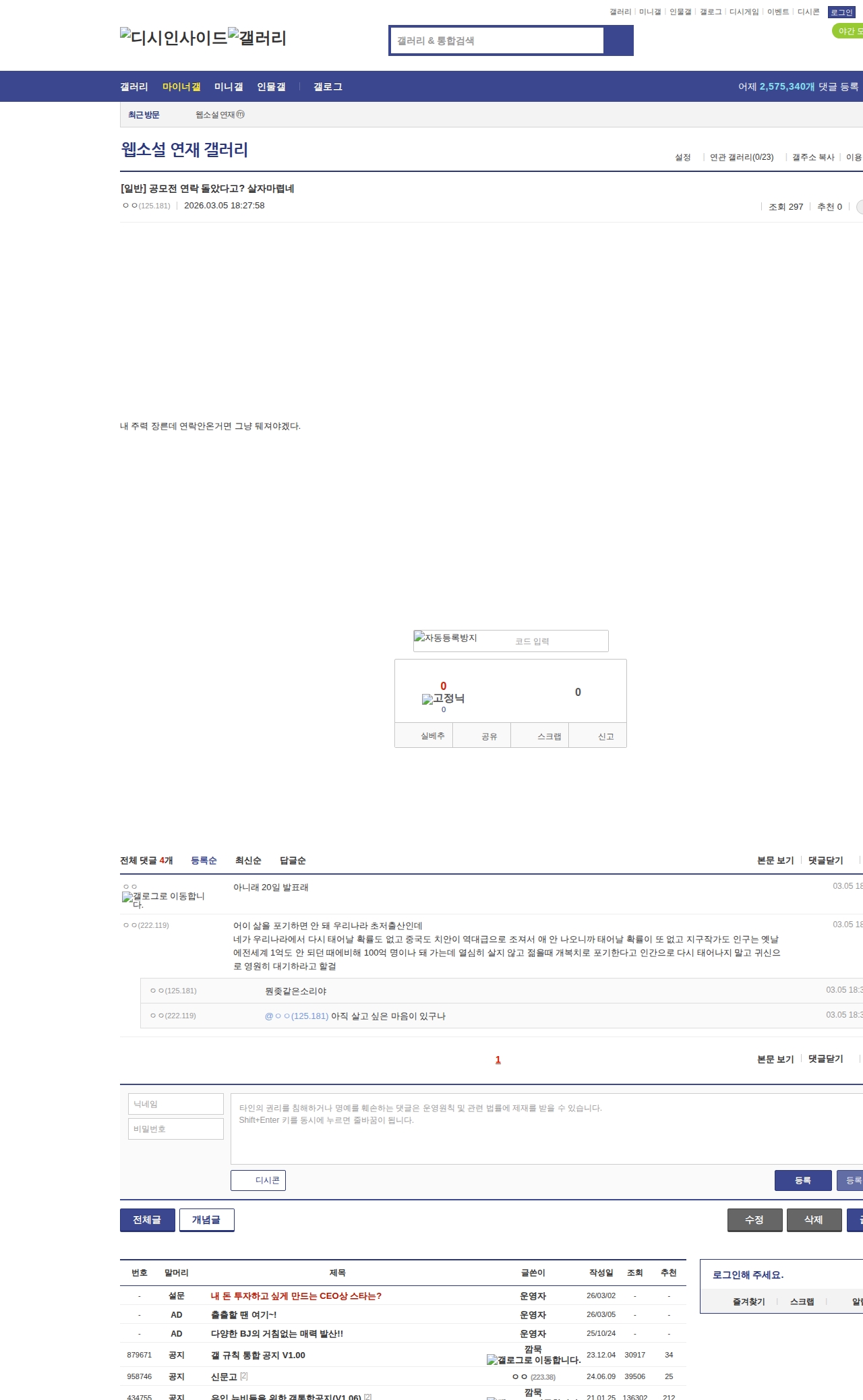863x1400 pixels.
Task: Click 갤주소 복사
Action: pyautogui.click(x=813, y=157)
